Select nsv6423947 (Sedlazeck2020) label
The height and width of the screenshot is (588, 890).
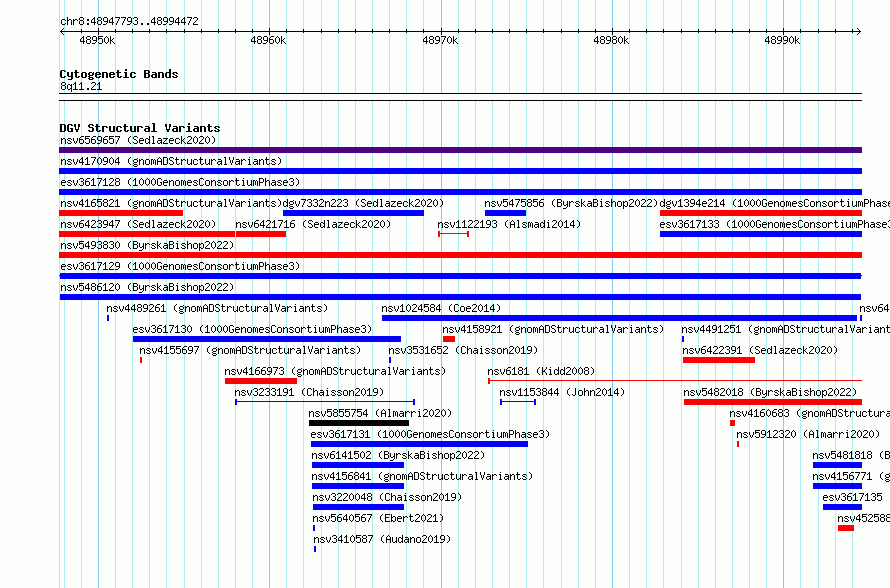138,224
